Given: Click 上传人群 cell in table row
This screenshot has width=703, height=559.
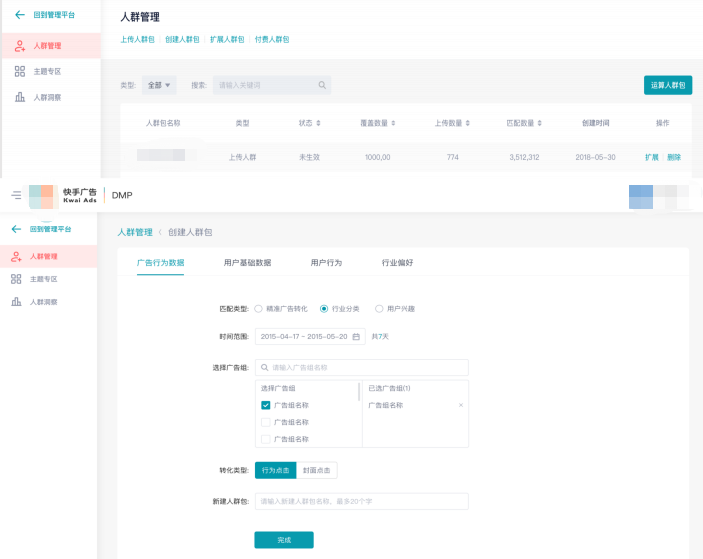Looking at the screenshot, I should 243,157.
